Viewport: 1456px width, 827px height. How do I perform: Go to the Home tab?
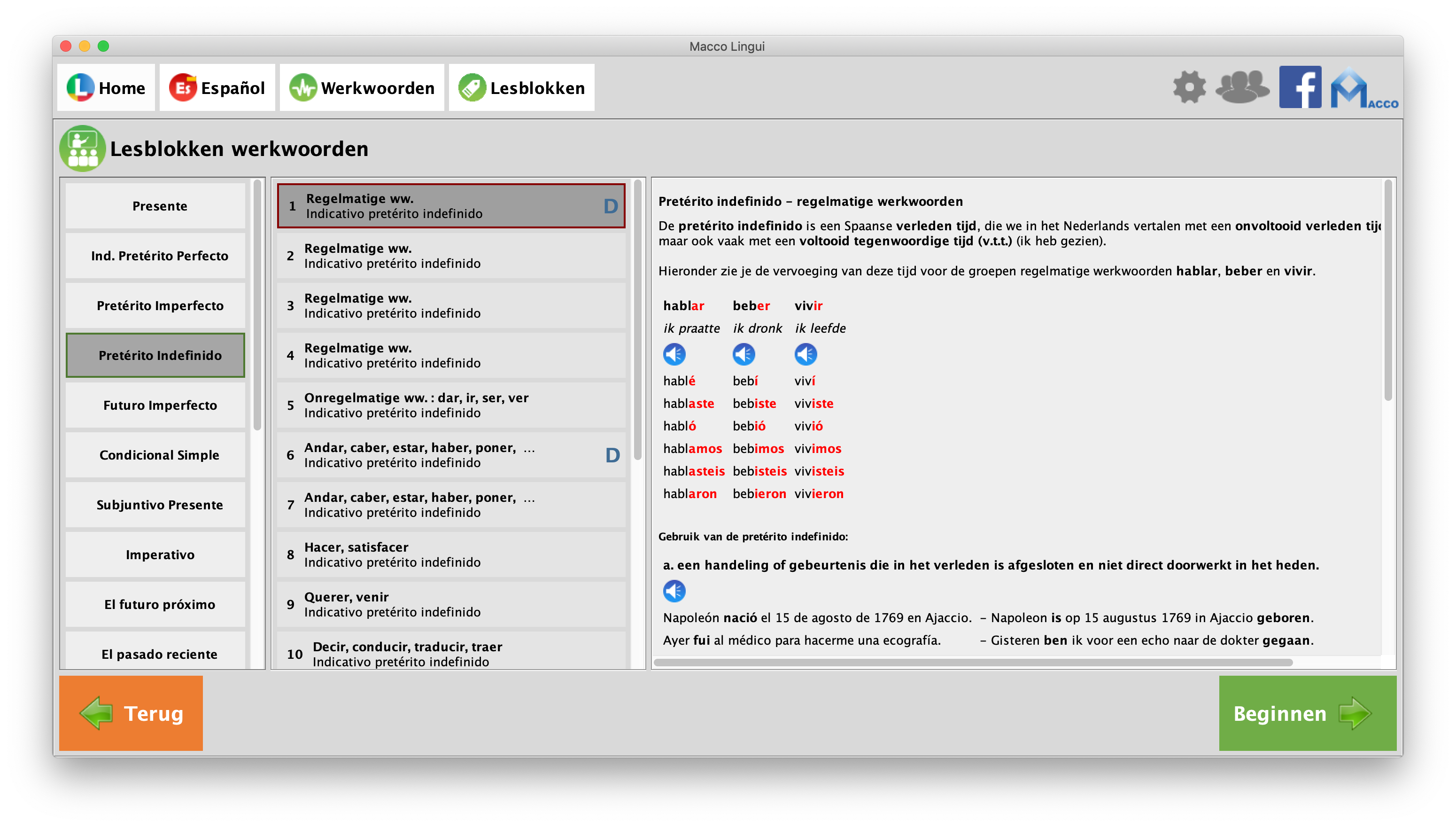pyautogui.click(x=106, y=88)
